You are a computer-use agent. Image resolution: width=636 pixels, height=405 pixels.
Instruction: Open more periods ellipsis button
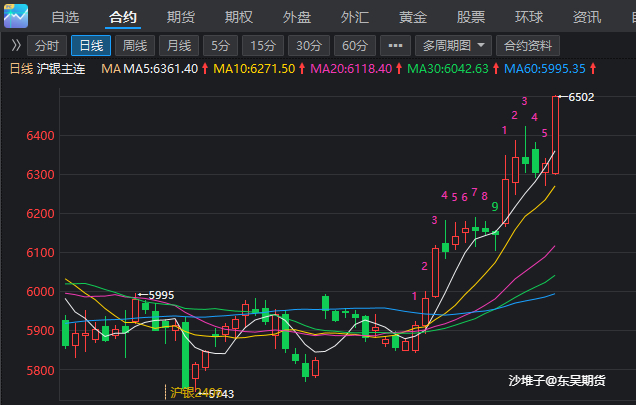(x=395, y=45)
